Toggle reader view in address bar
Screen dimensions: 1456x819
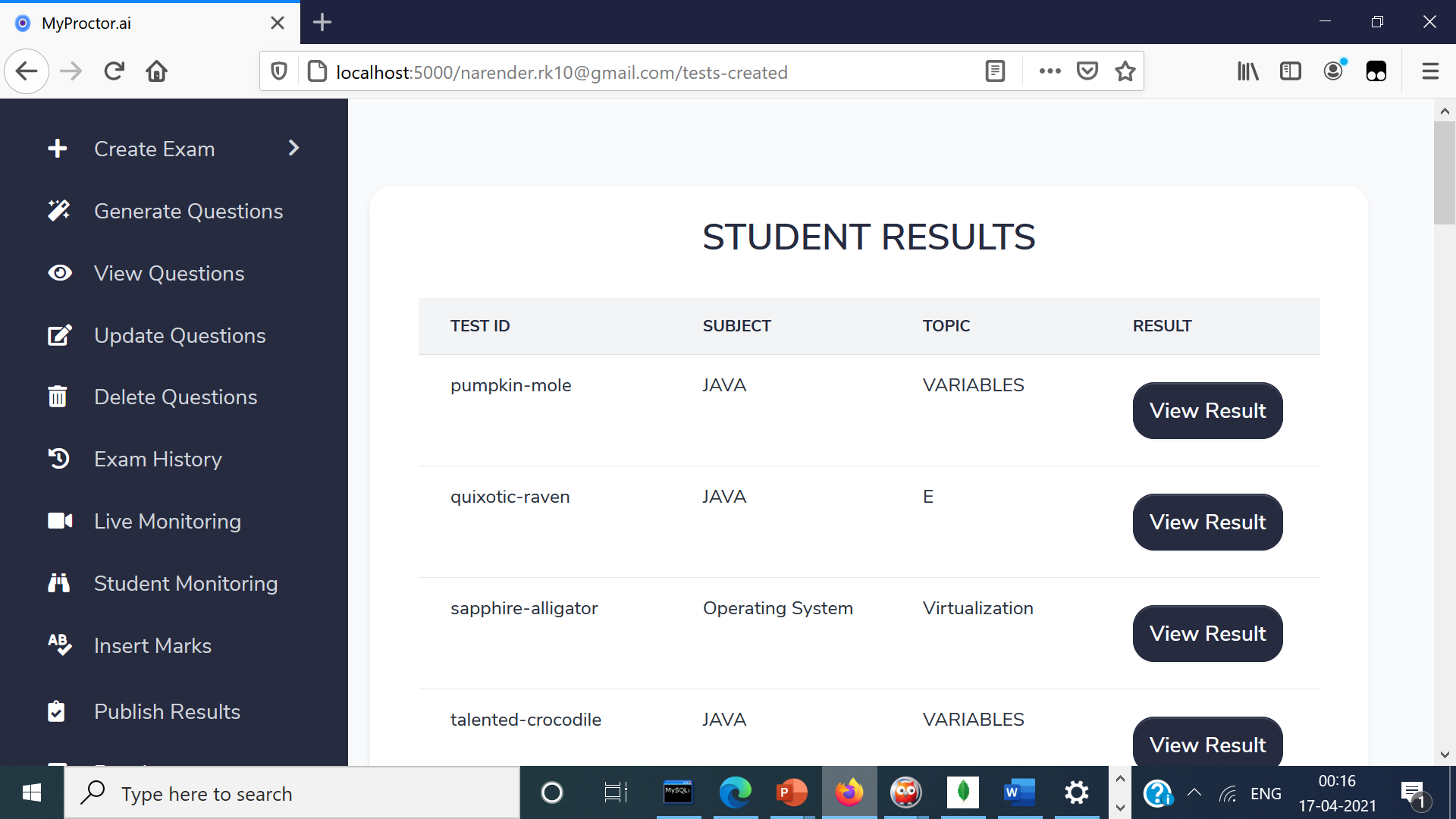(995, 71)
